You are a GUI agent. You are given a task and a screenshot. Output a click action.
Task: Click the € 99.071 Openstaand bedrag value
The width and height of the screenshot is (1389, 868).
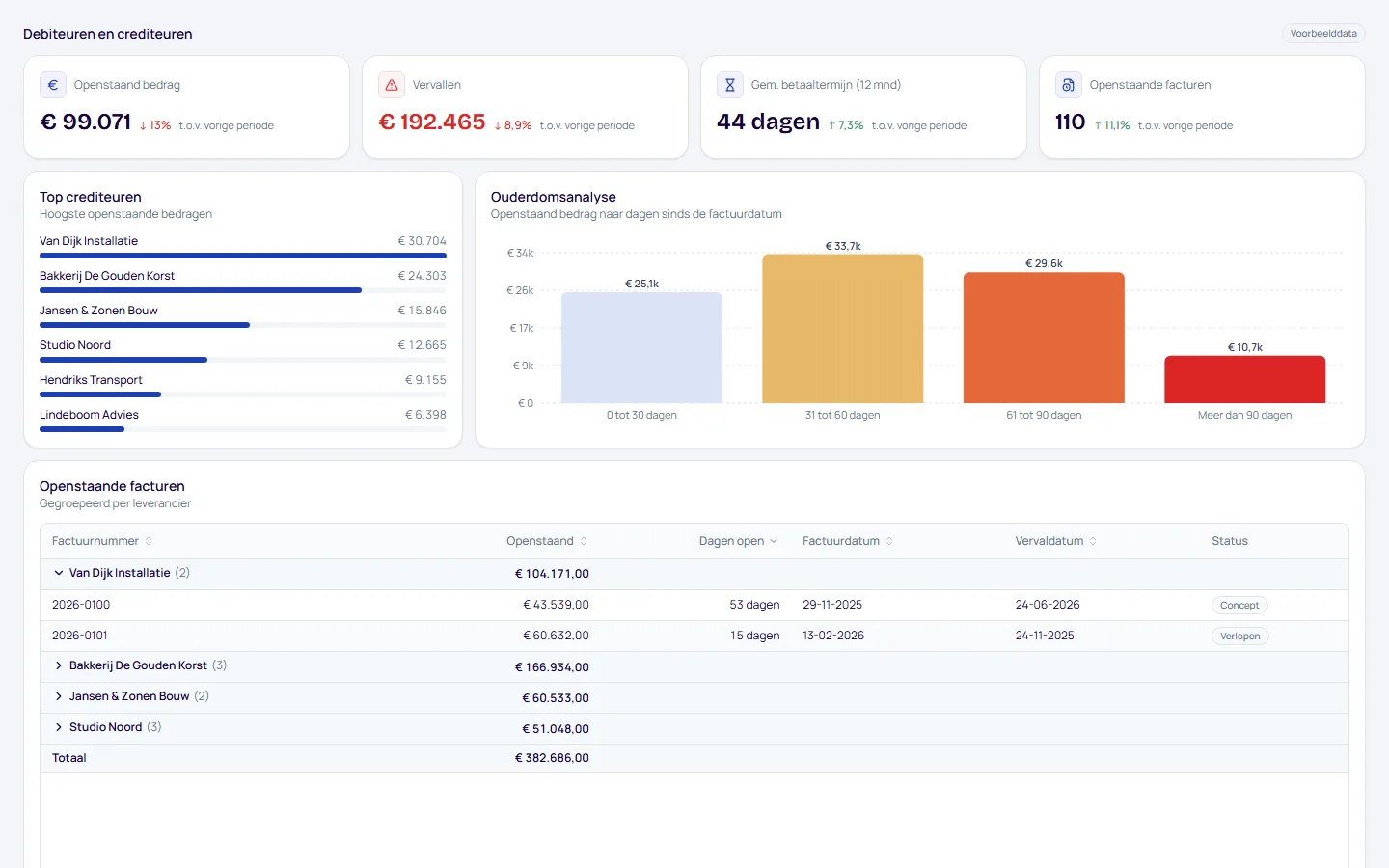coord(85,122)
